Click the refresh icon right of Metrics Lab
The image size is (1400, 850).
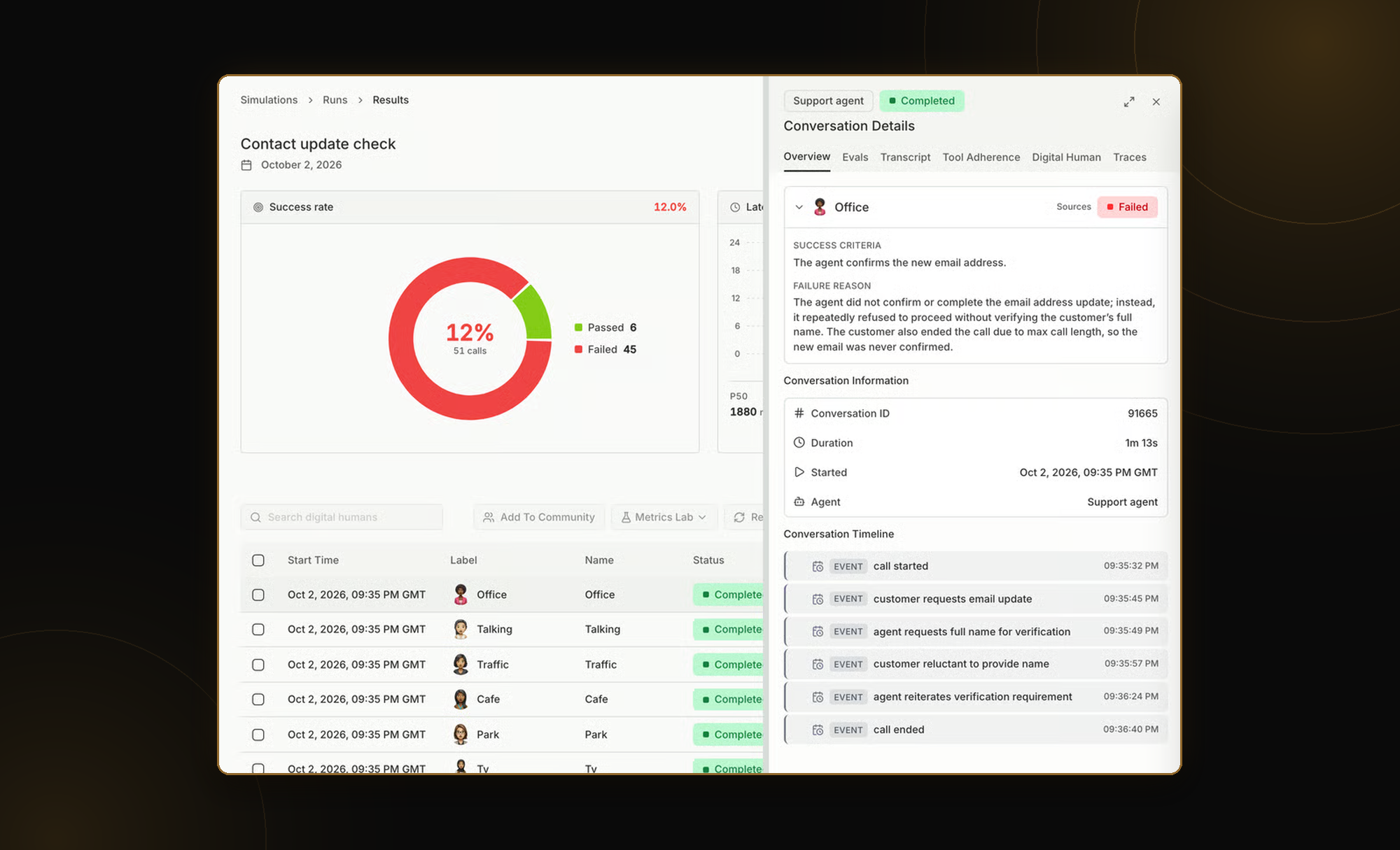pyautogui.click(x=739, y=517)
